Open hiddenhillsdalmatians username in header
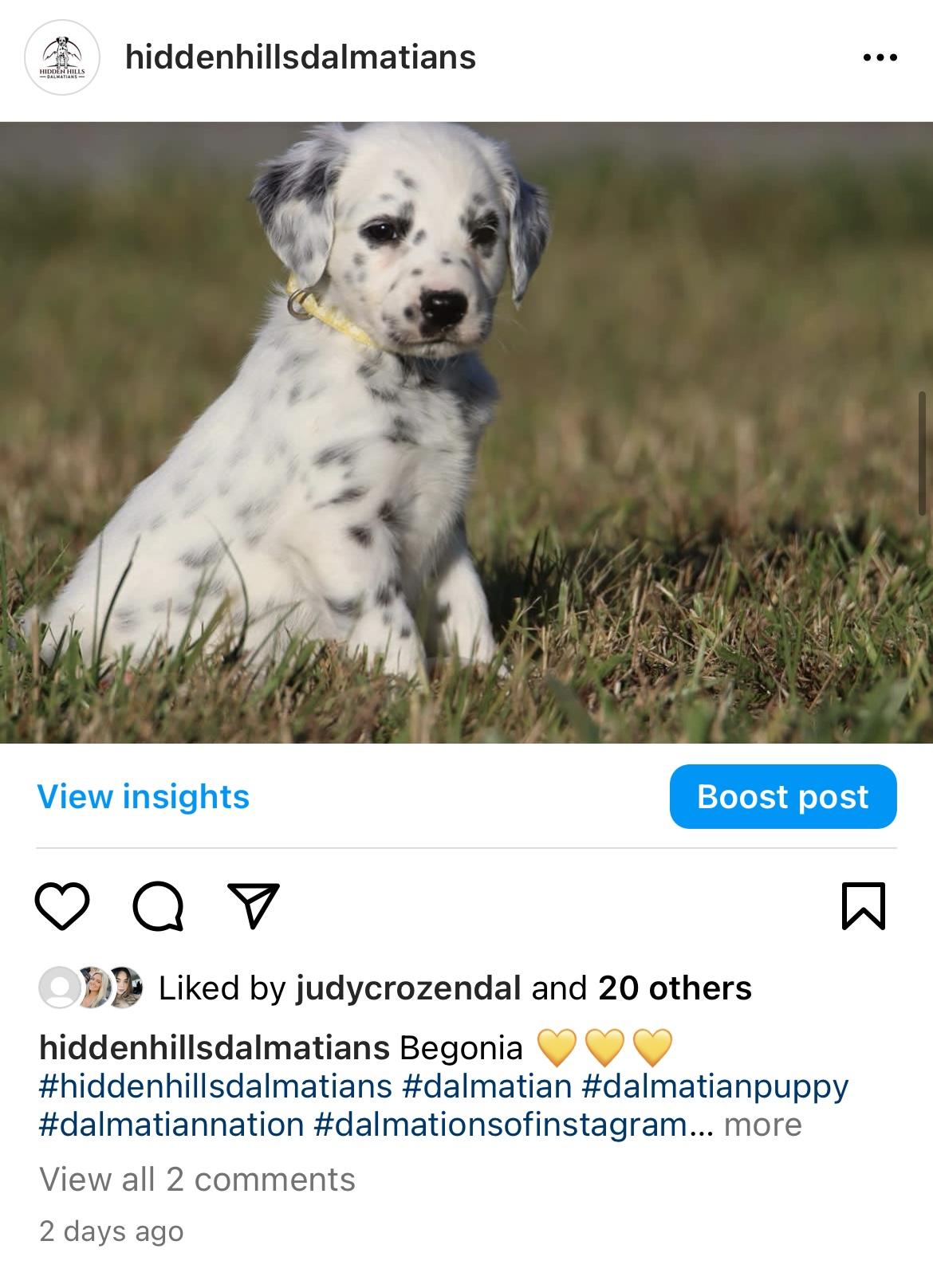 pos(301,57)
